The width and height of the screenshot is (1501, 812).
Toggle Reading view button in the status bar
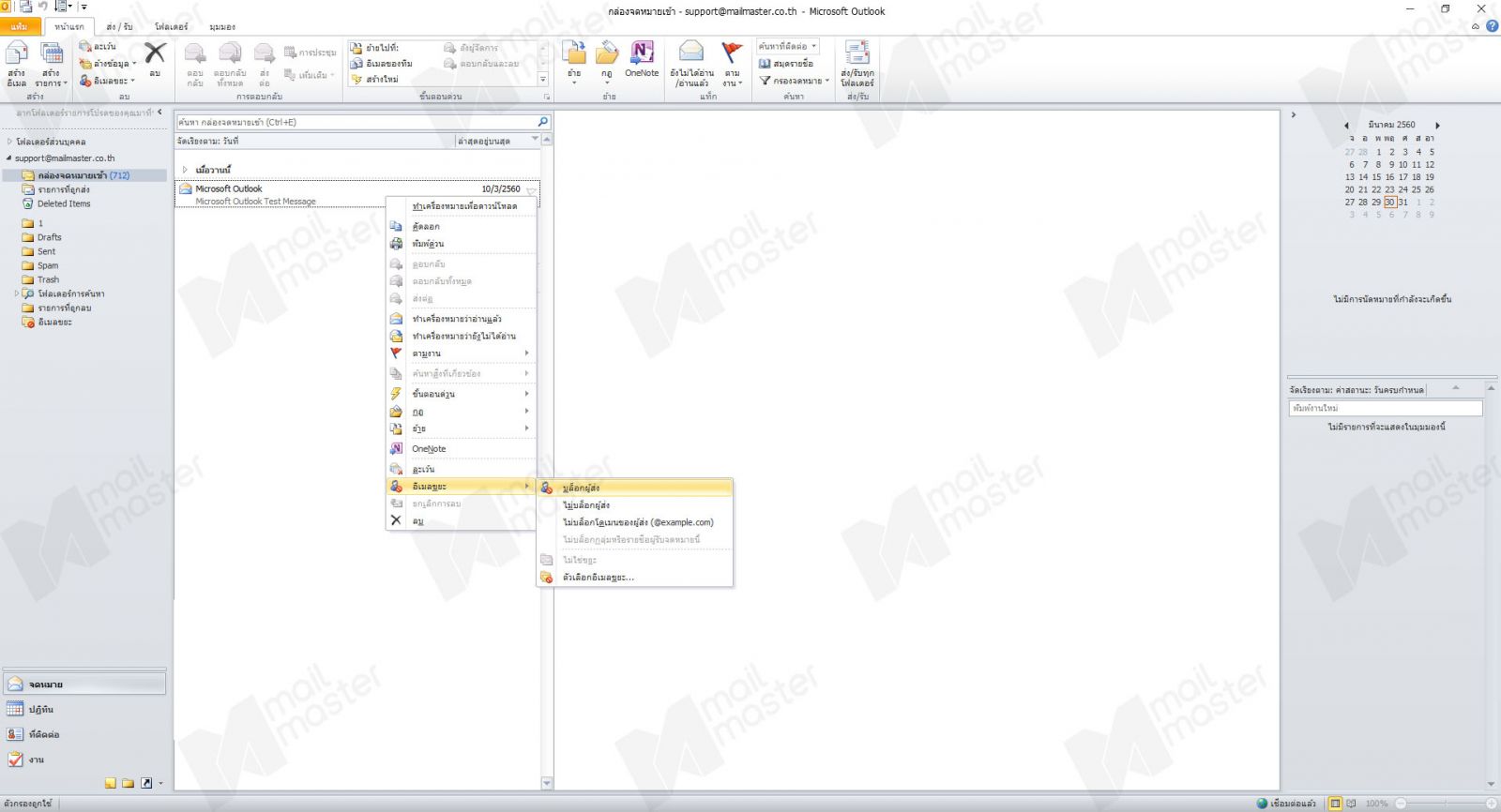[1351, 804]
